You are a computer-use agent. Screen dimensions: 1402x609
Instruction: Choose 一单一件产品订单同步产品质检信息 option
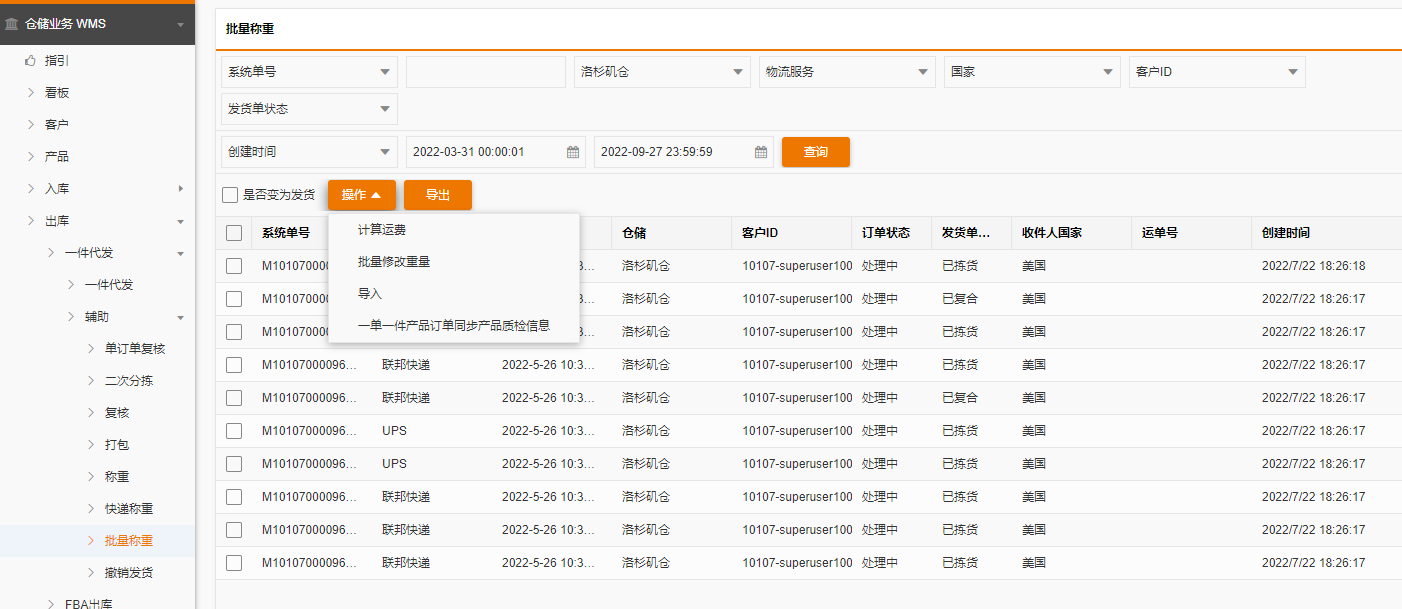pyautogui.click(x=454, y=326)
